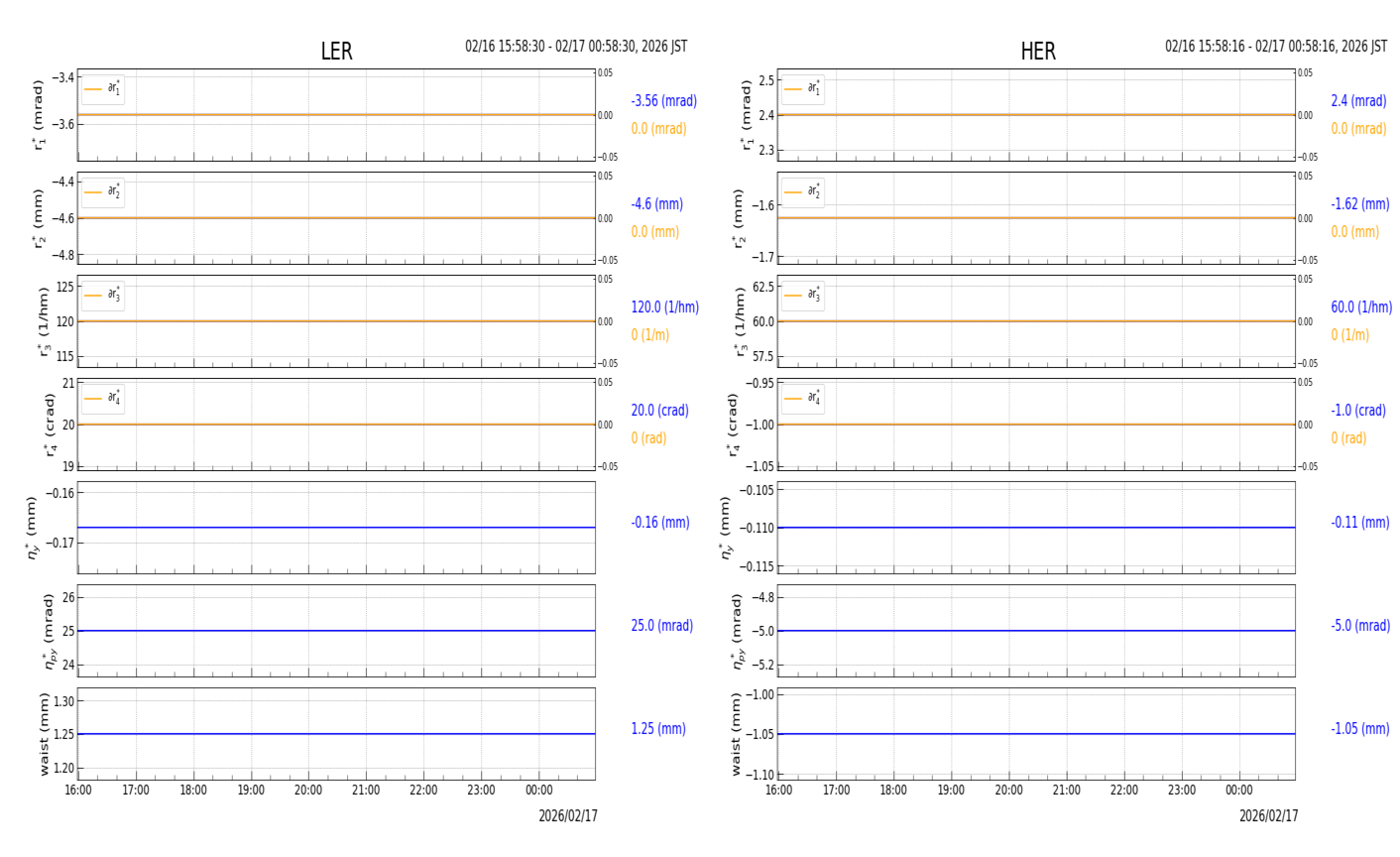Click the orange 0.0 (mm) value beside LER

pyautogui.click(x=655, y=232)
